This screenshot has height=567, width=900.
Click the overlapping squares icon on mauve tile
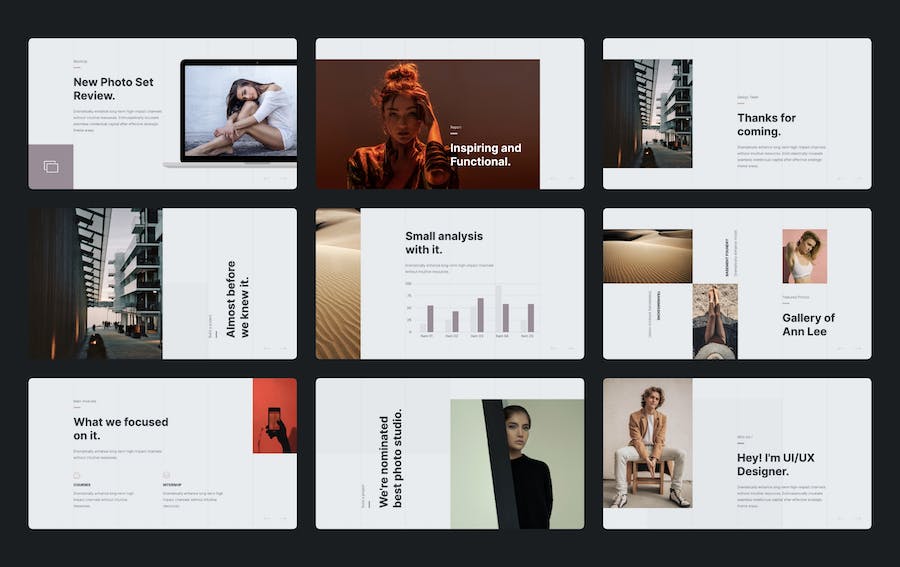(50, 167)
